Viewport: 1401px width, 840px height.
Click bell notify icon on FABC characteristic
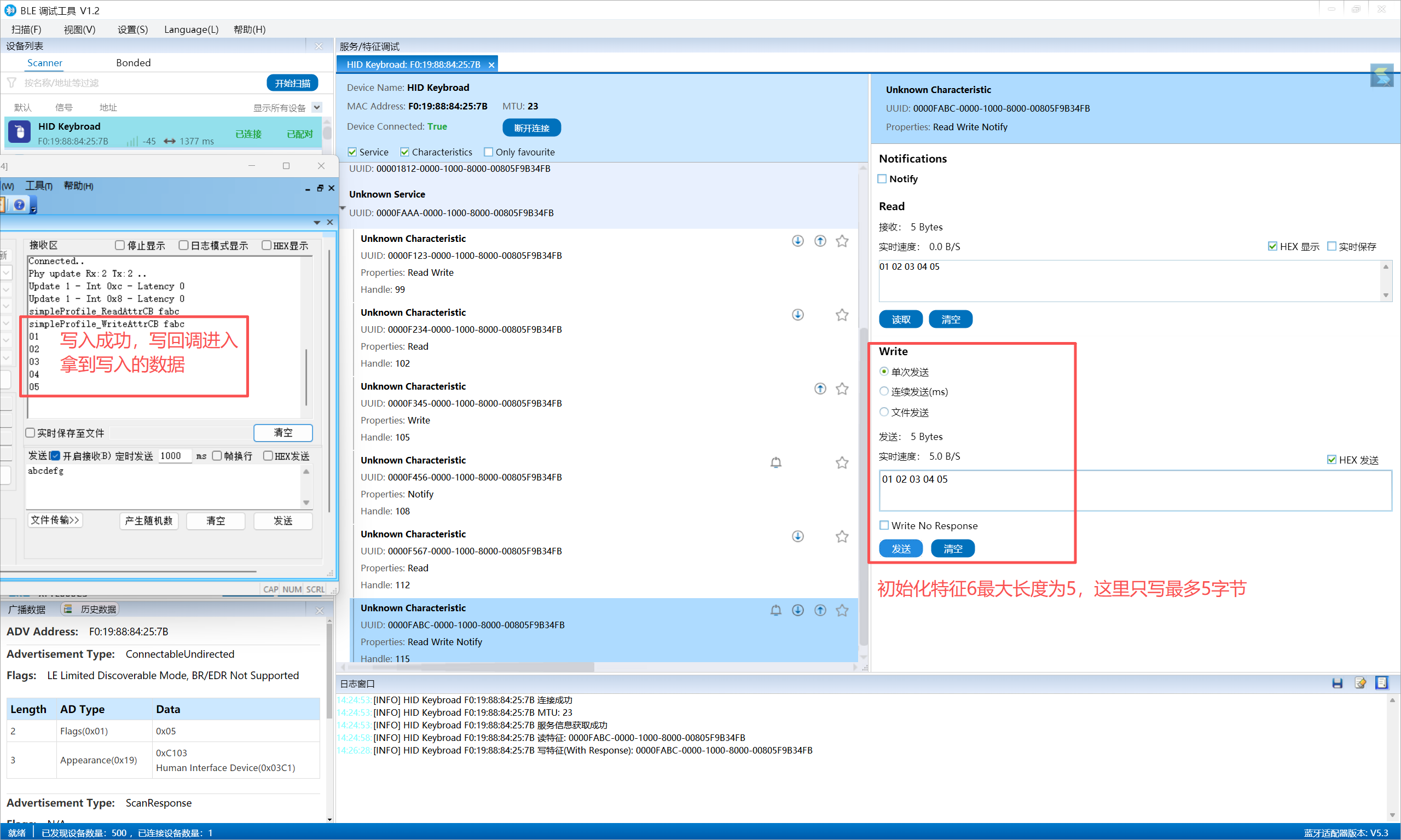775,610
